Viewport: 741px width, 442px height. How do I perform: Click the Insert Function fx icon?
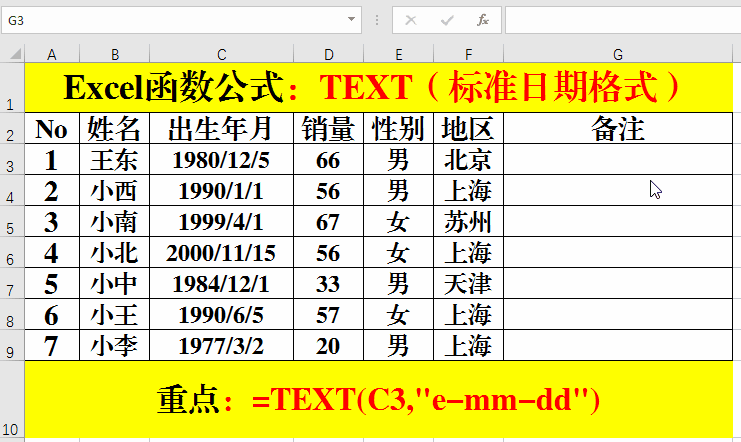(x=483, y=20)
